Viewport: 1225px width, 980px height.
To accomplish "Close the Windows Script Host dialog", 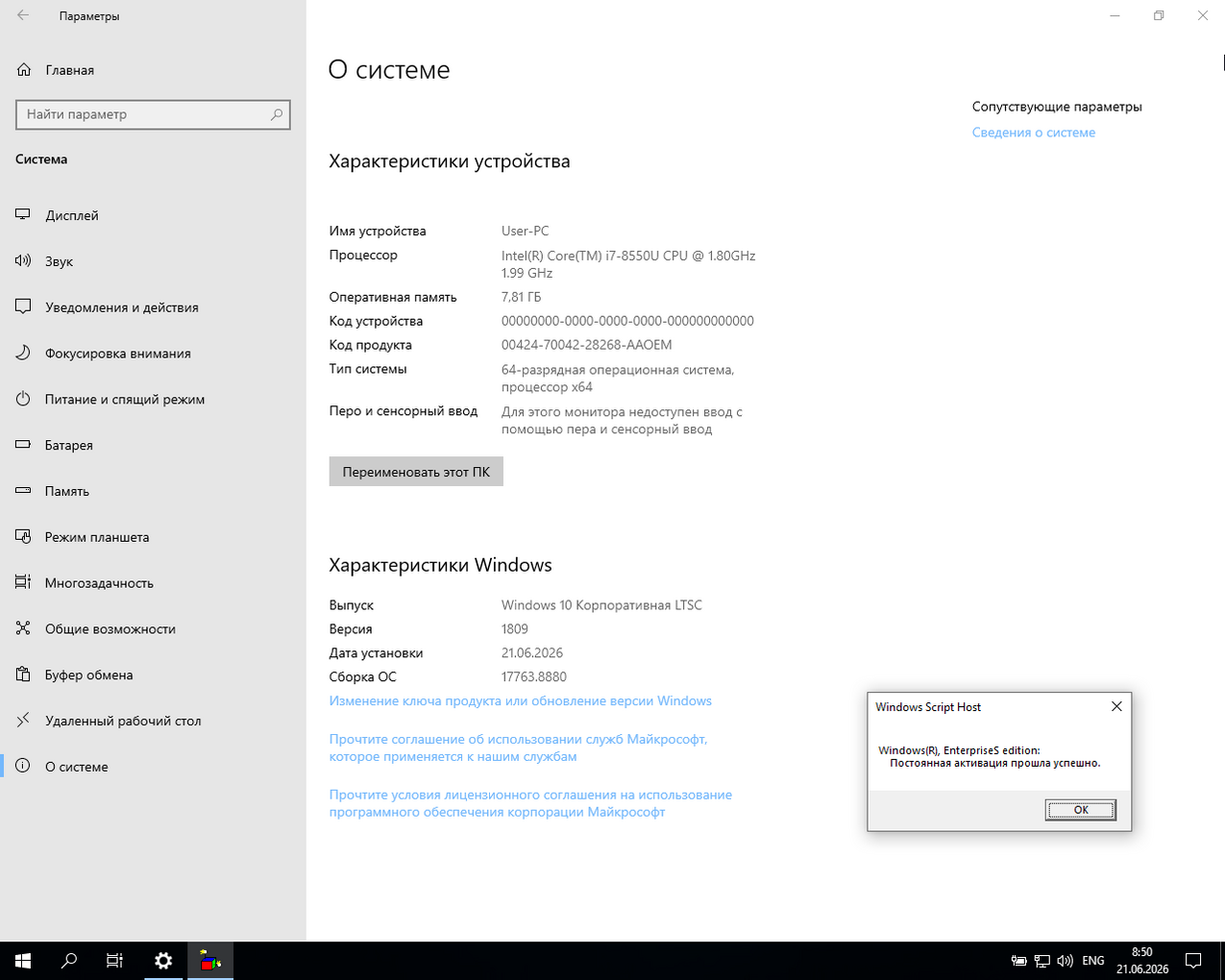I will (x=1116, y=706).
